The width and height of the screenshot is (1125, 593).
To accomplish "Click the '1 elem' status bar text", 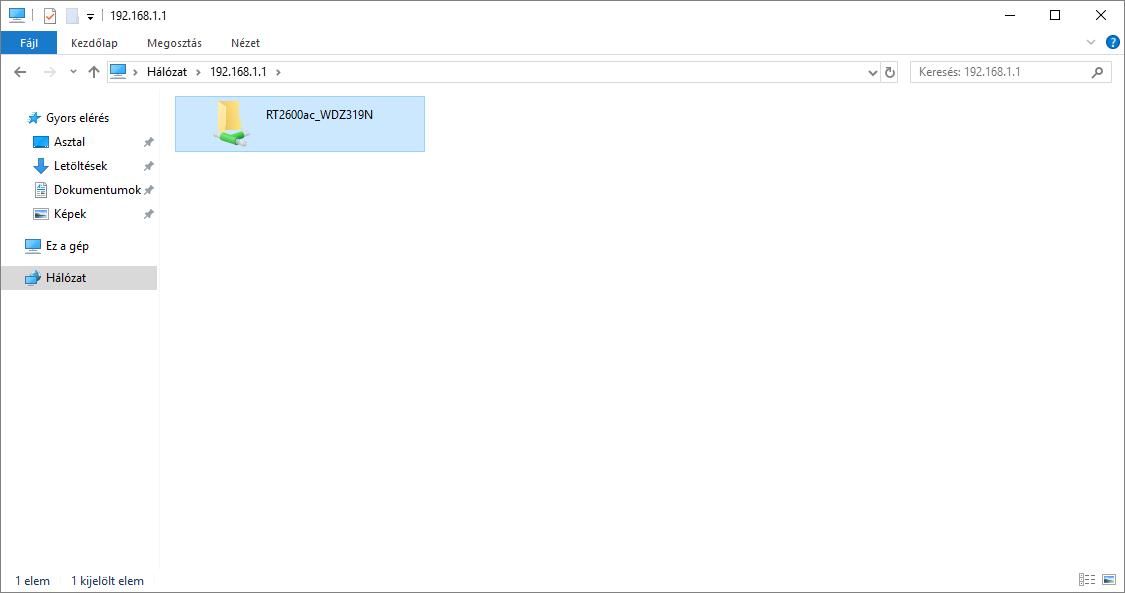I will [x=33, y=581].
